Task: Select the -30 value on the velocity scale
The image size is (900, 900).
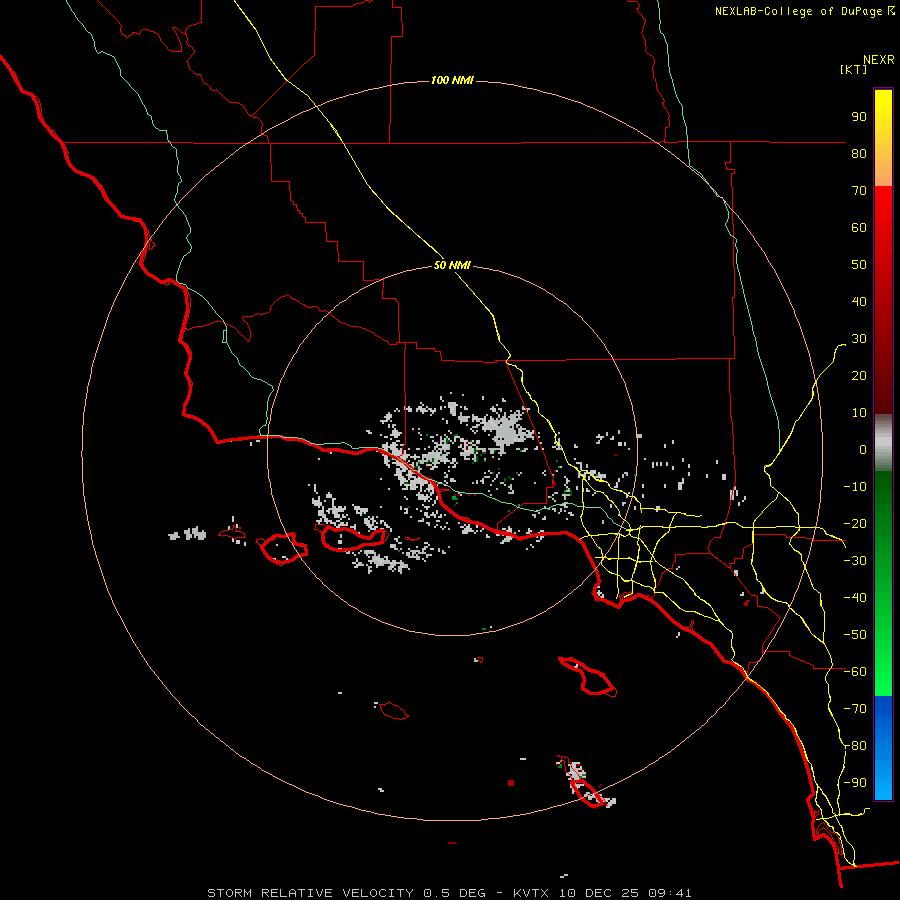Action: 855,561
